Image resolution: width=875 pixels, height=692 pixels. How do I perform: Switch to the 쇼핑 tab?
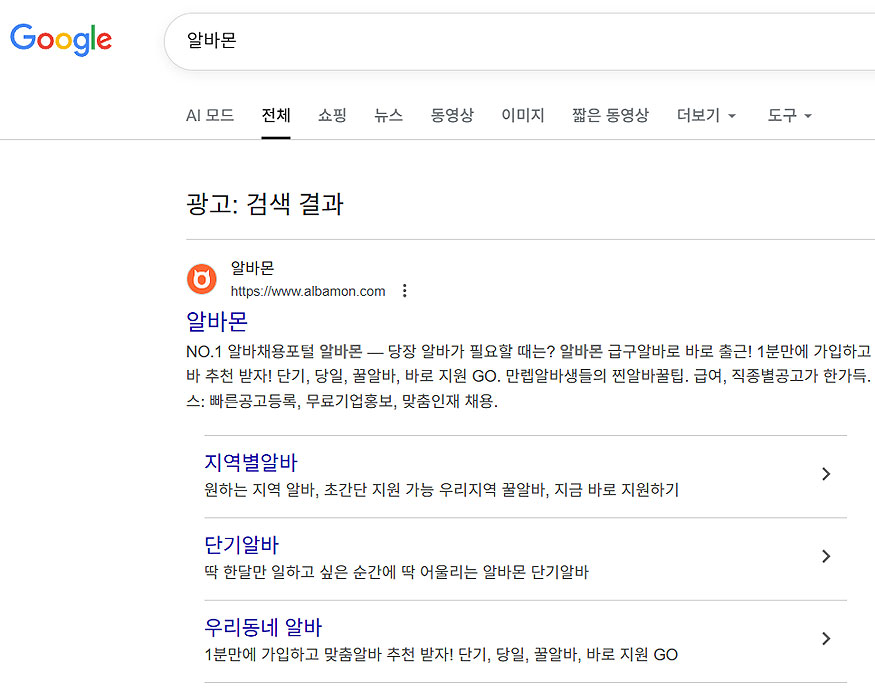coord(331,115)
